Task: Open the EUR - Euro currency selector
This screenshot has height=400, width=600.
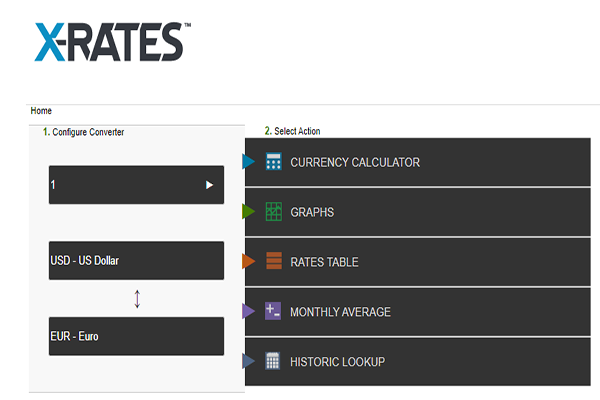Action: 136,336
